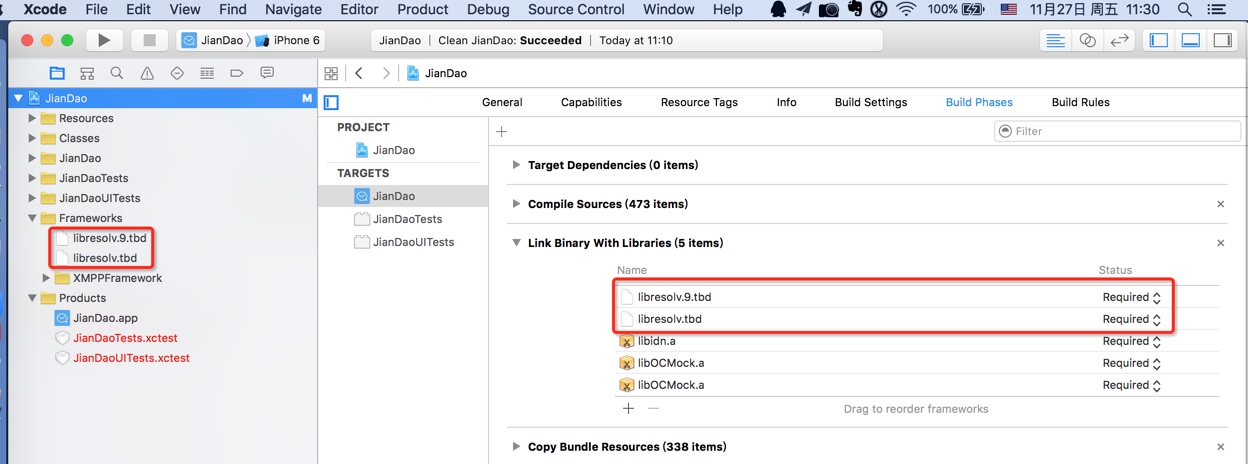Screen dimensions: 1248x464
Task: Change libidn.a status Required dropdown
Action: pos(1132,341)
